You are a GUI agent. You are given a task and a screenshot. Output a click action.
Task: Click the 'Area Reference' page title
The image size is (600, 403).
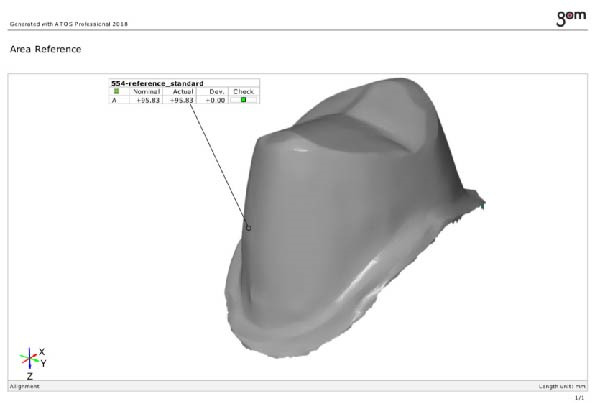(46, 49)
